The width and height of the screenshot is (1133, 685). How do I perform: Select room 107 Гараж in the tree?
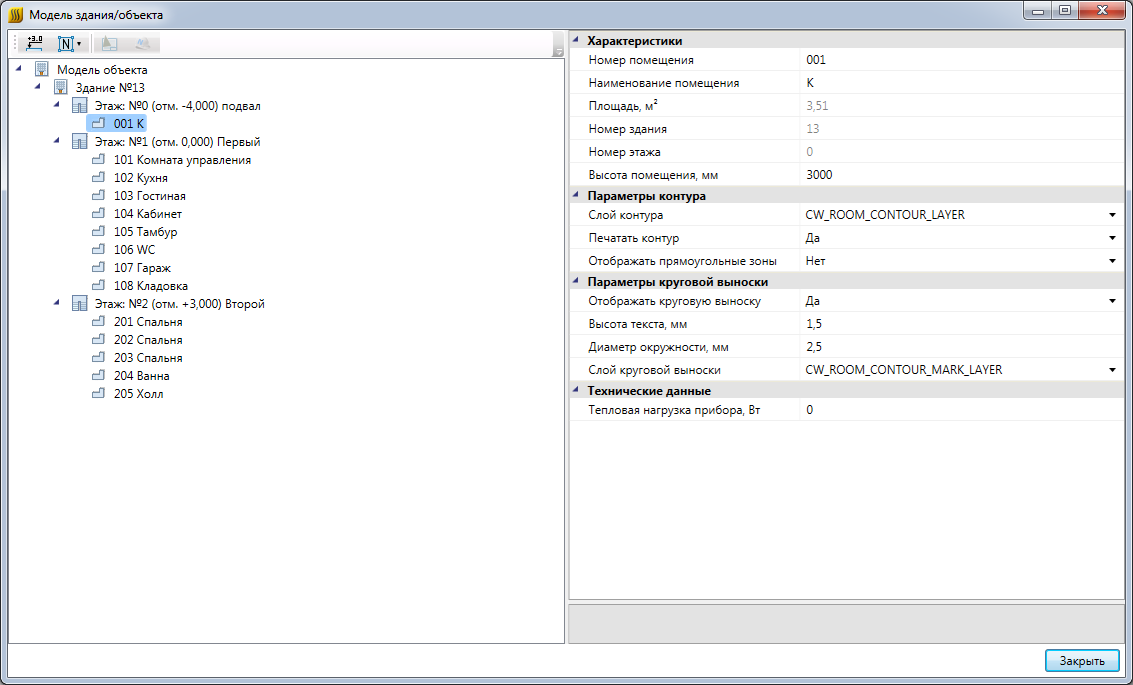pyautogui.click(x=142, y=268)
